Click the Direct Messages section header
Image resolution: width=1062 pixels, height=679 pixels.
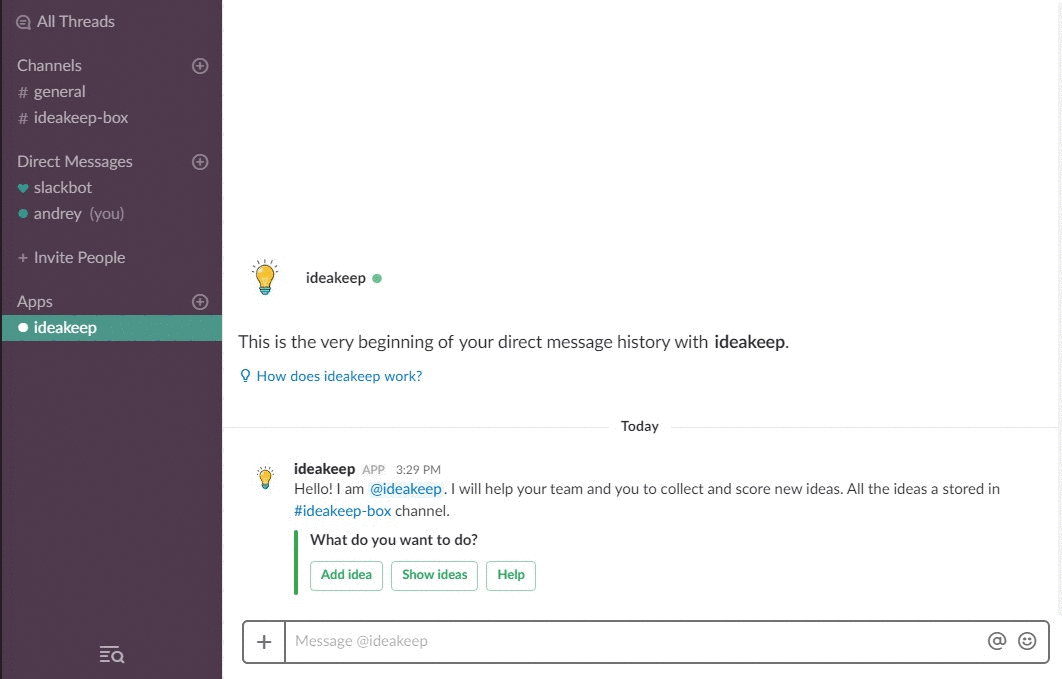tap(75, 162)
